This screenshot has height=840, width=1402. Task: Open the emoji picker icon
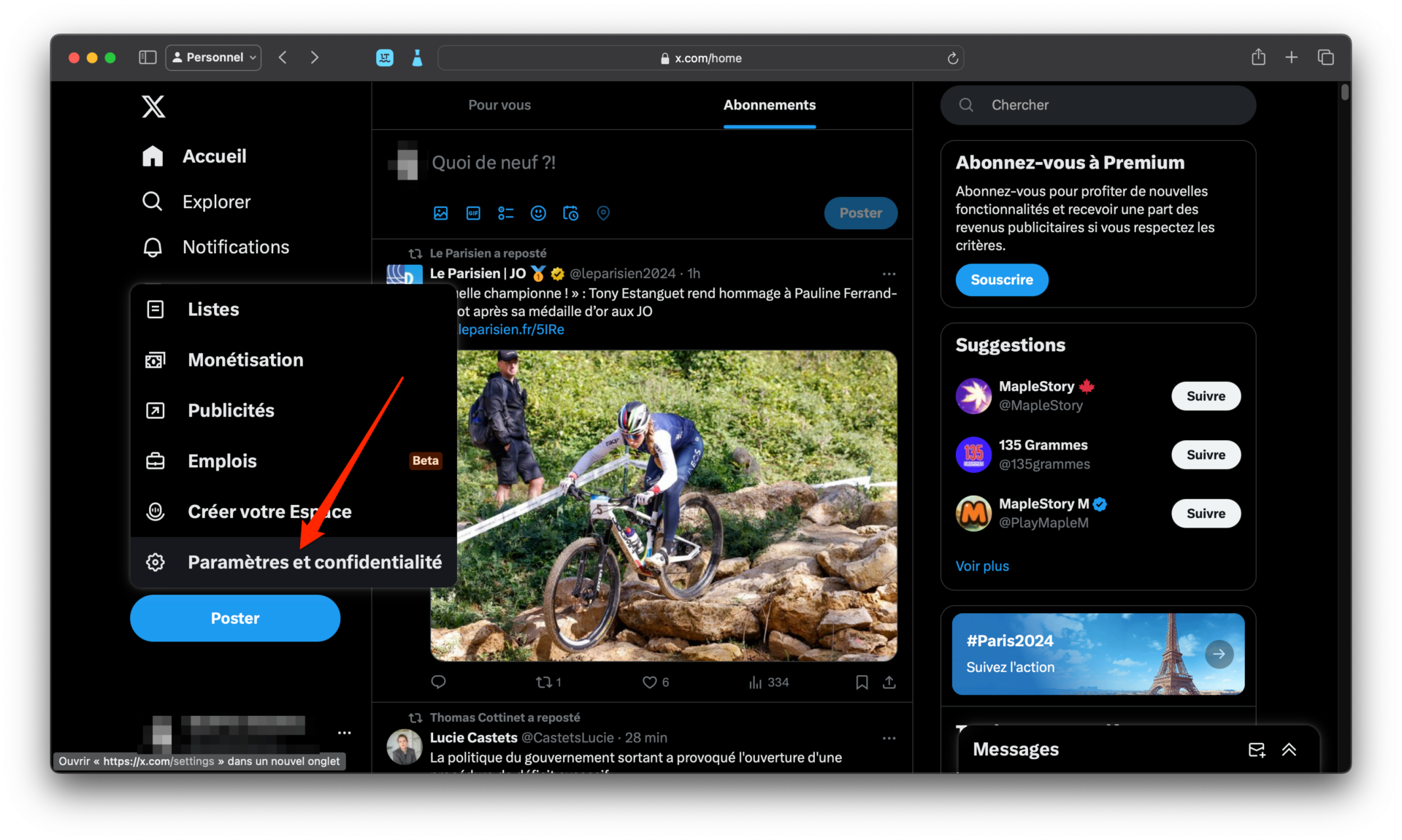(538, 213)
